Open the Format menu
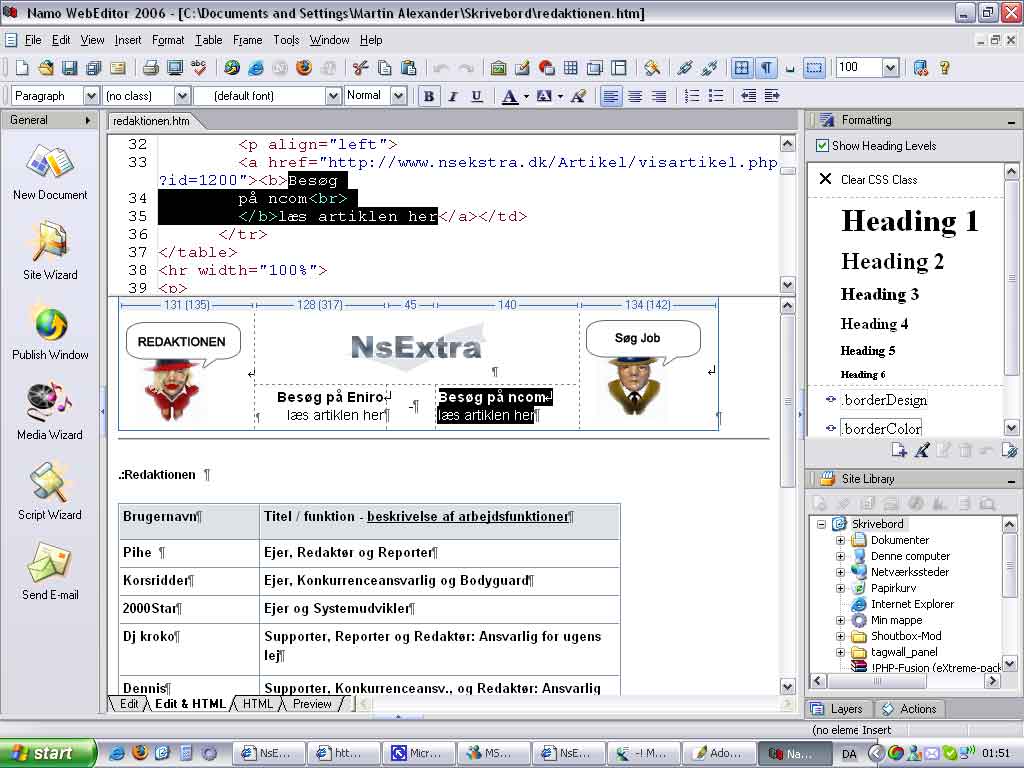Viewport: 1024px width, 768px height. pyautogui.click(x=168, y=40)
